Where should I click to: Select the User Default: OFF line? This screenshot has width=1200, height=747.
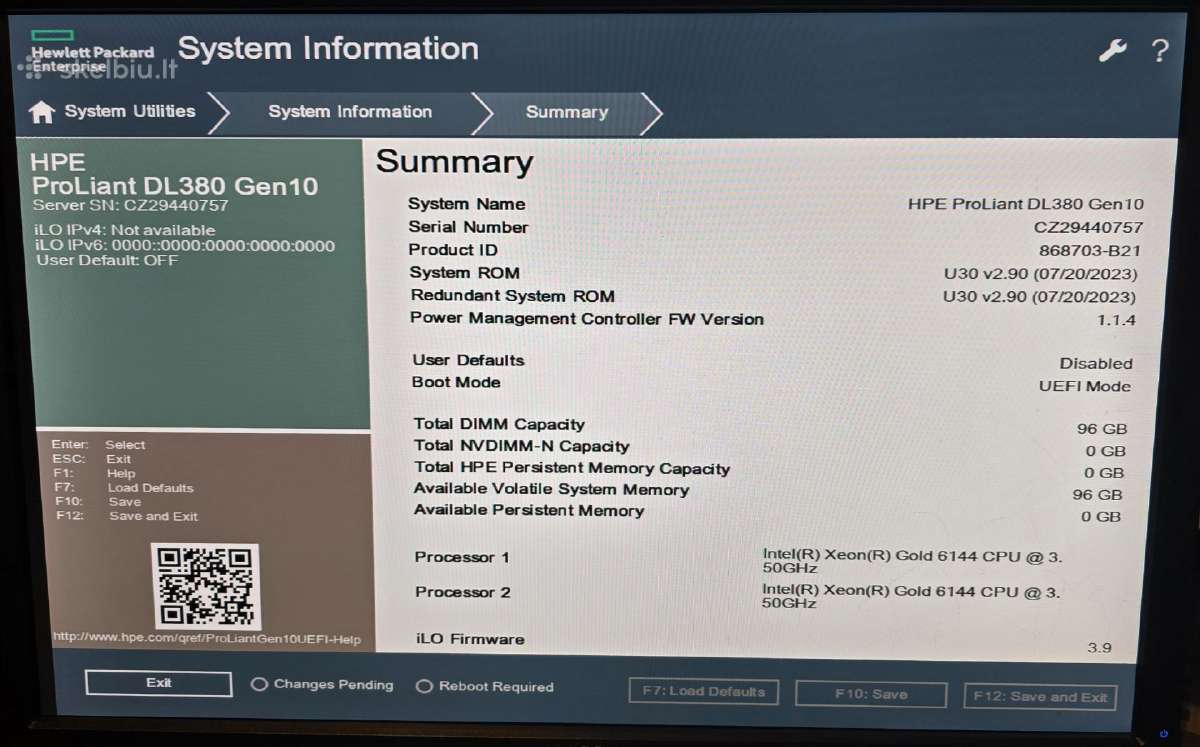107,260
